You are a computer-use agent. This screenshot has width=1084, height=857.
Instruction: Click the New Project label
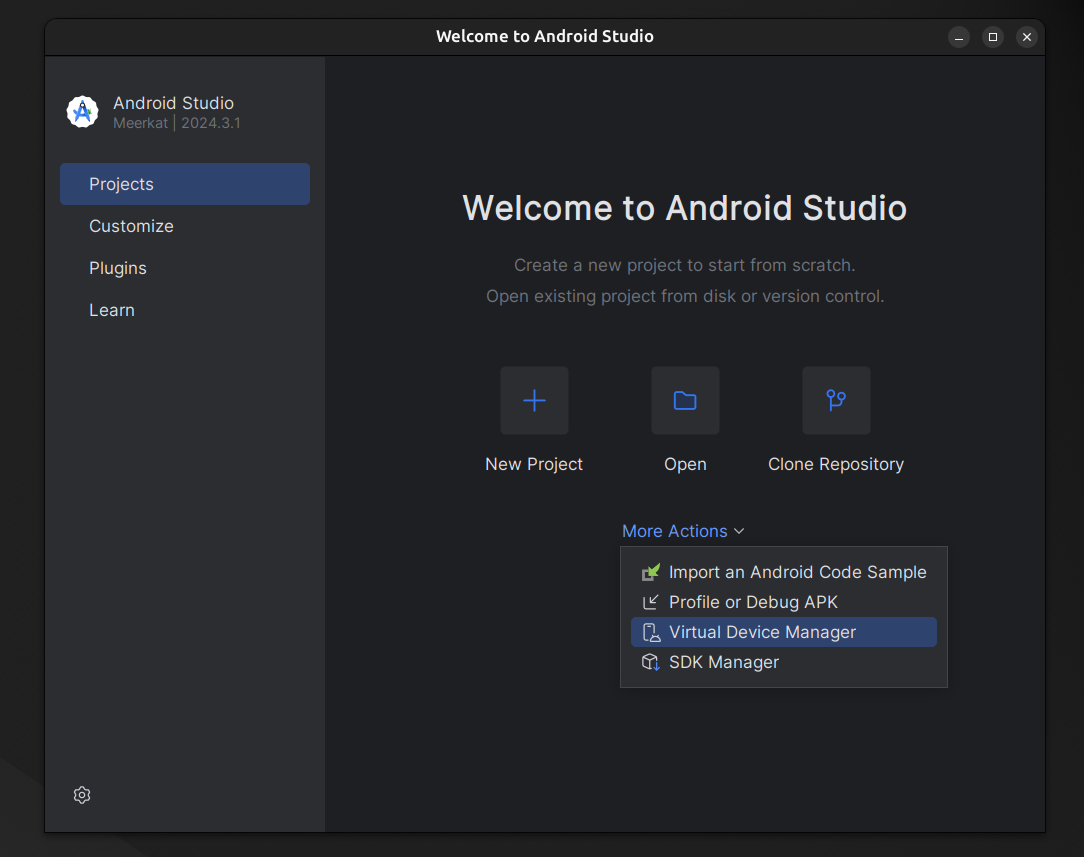pyautogui.click(x=534, y=464)
